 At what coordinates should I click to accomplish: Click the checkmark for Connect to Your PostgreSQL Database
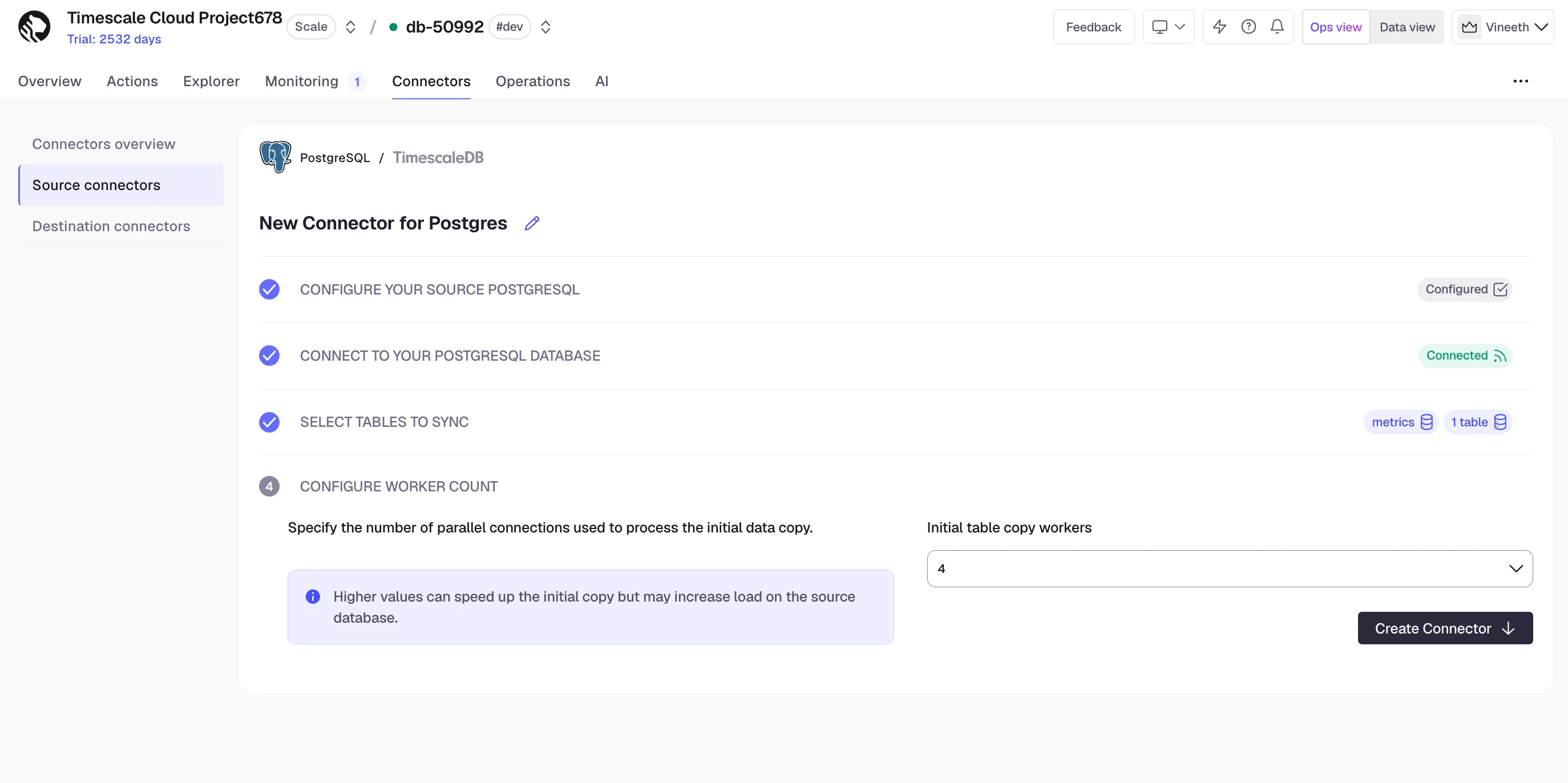[269, 356]
